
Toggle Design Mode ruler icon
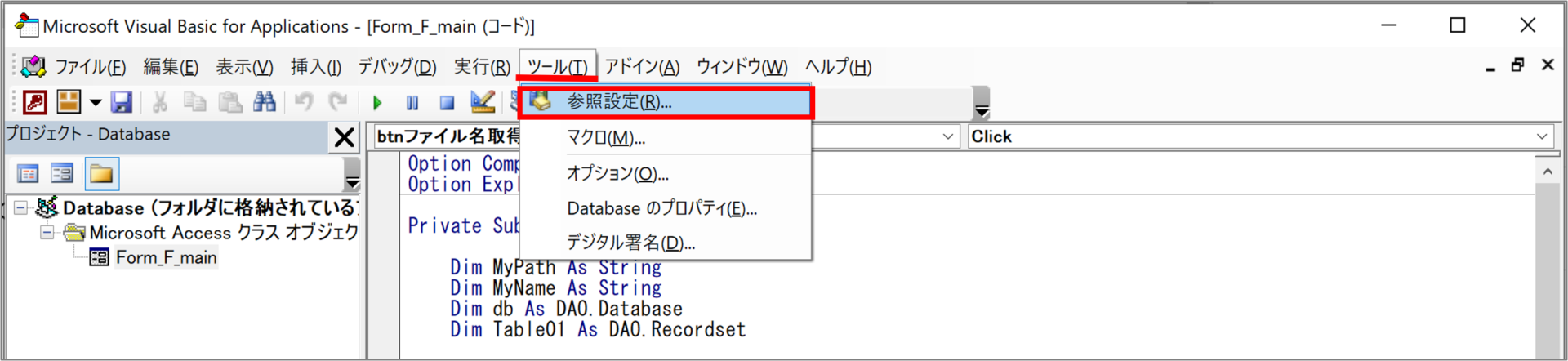pyautogui.click(x=483, y=102)
